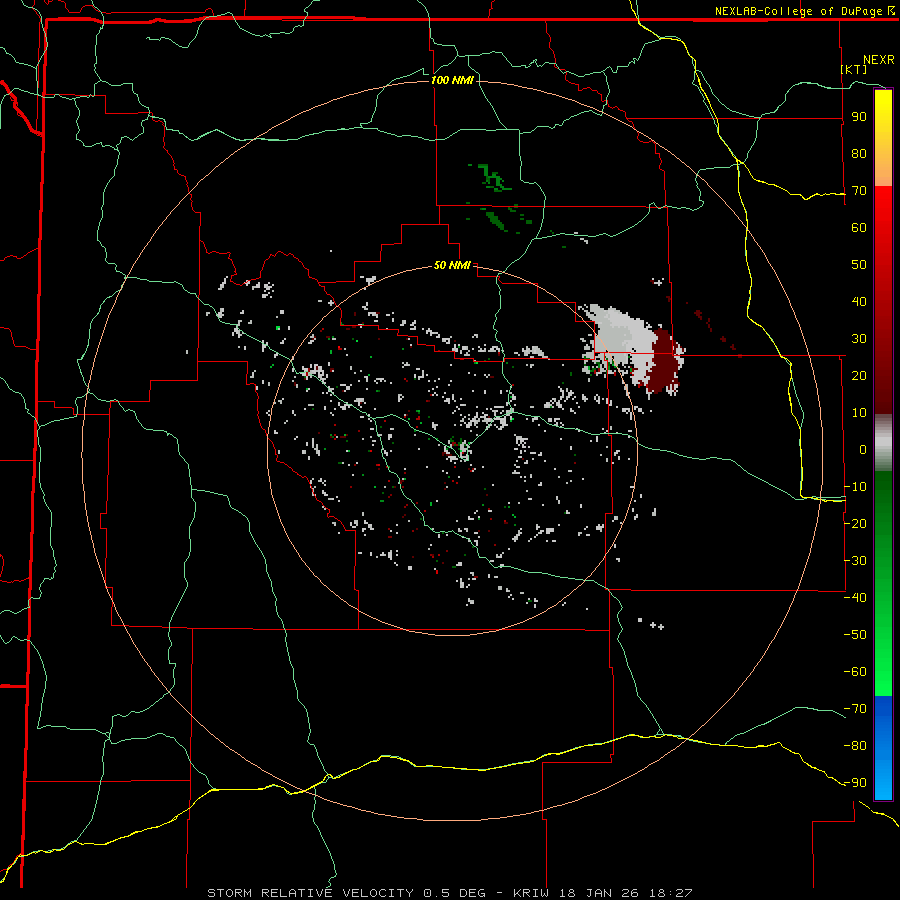Viewport: 900px width, 900px height.
Task: Click the 100 NMI range ring label
Action: tap(452, 80)
